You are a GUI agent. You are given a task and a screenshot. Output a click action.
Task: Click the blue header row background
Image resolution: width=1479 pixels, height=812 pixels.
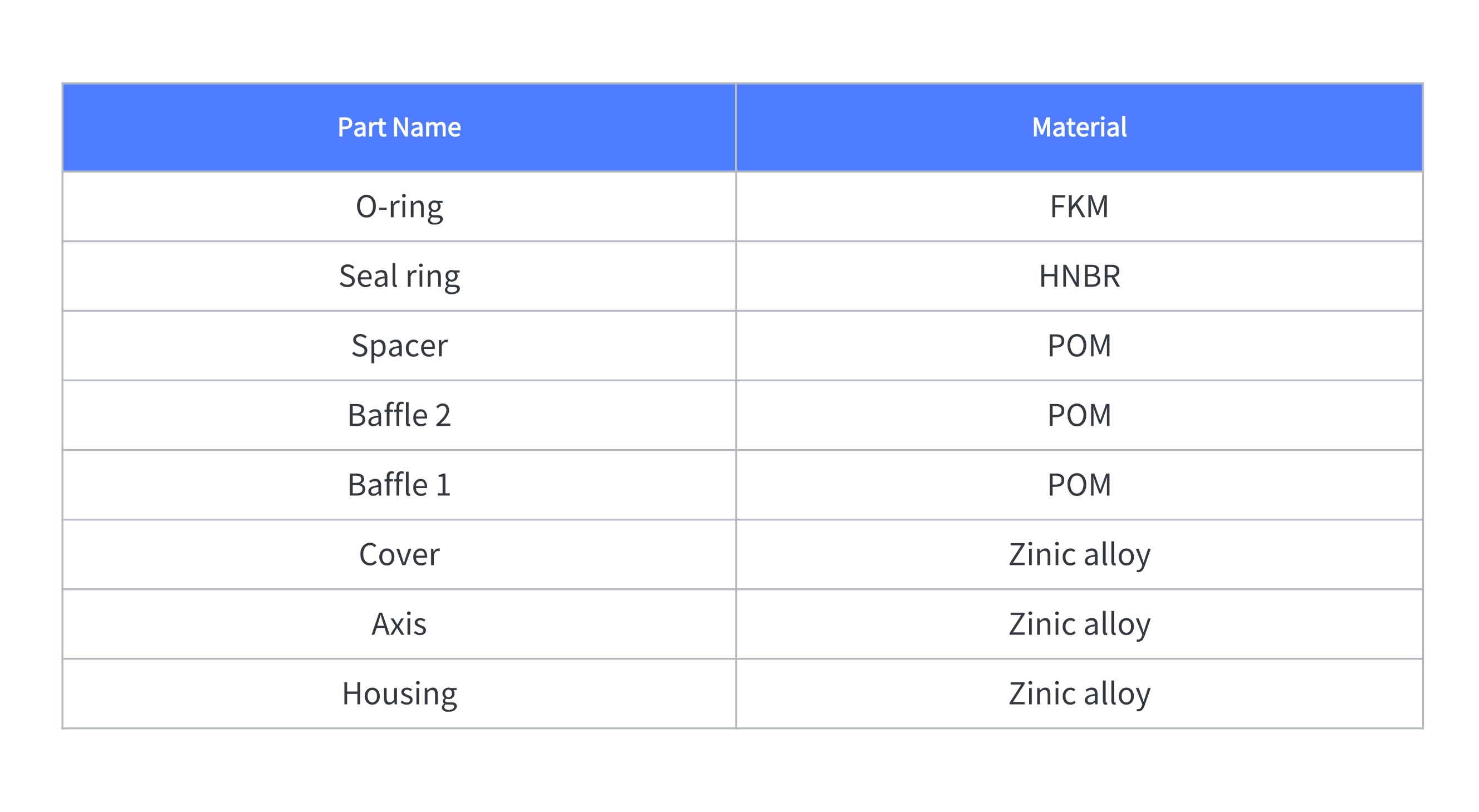click(x=742, y=127)
